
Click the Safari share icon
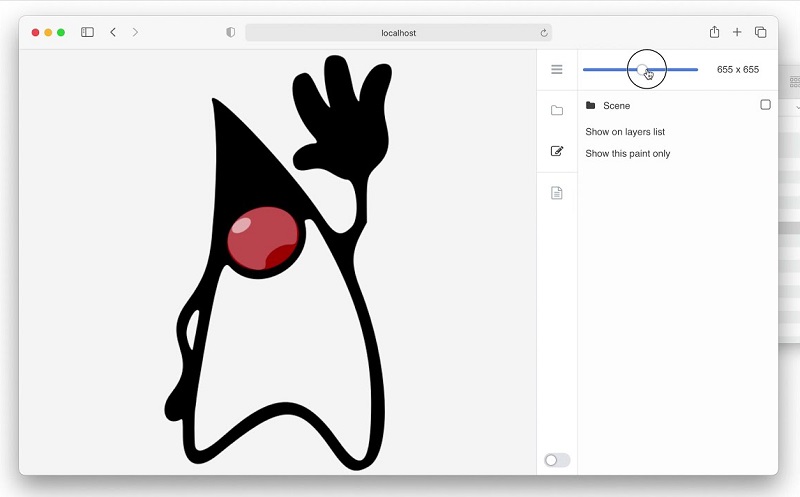tap(714, 32)
